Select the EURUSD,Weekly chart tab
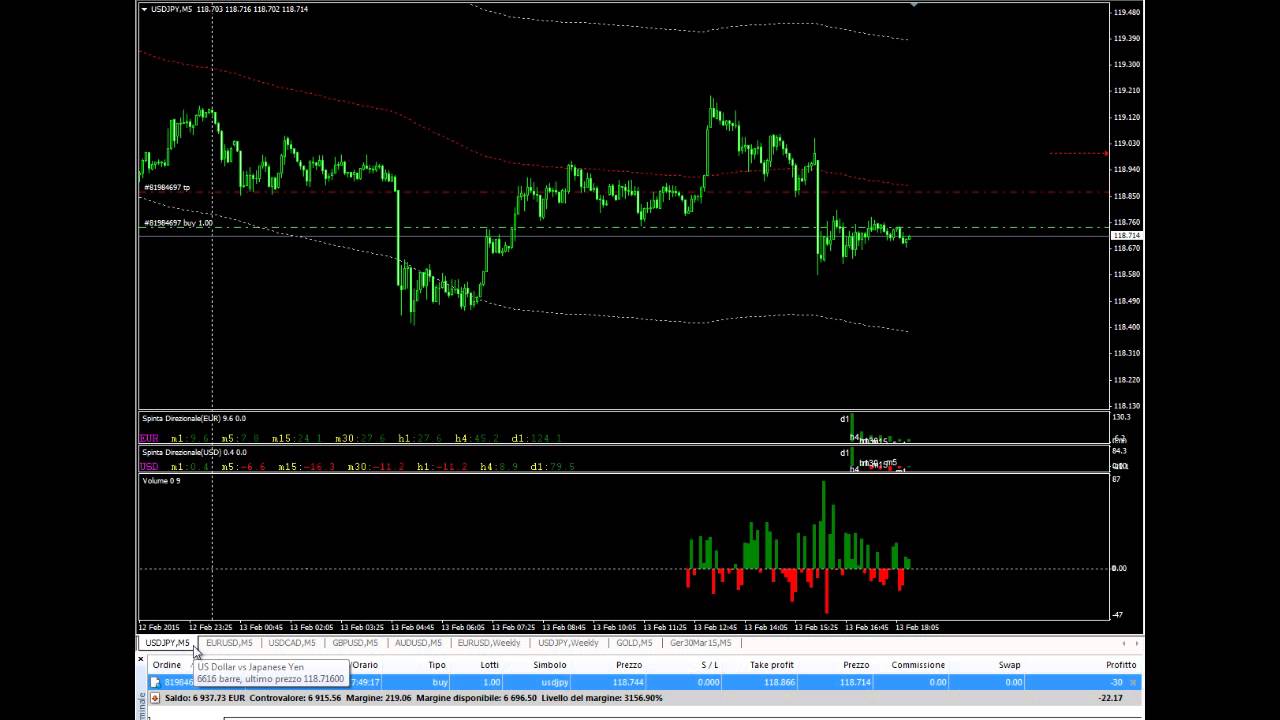The height and width of the screenshot is (720, 1280). pyautogui.click(x=489, y=643)
